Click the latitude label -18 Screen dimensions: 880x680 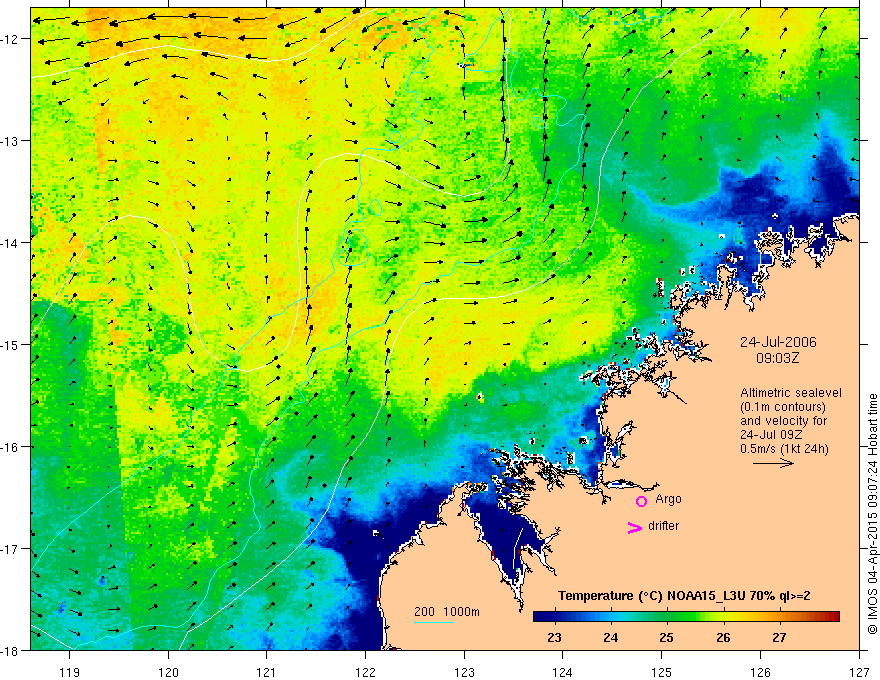tap(10, 650)
